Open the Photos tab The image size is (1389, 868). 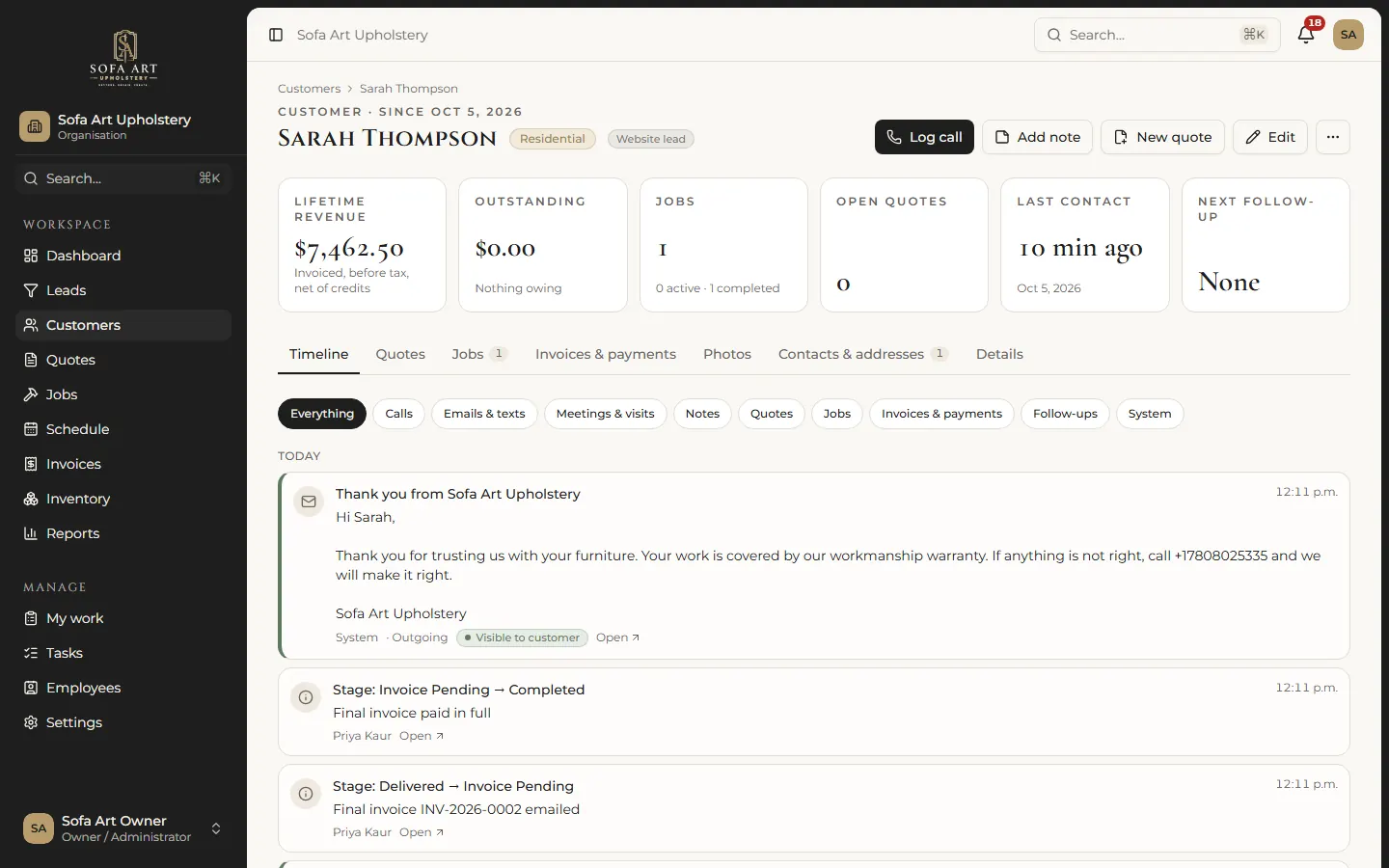727,354
